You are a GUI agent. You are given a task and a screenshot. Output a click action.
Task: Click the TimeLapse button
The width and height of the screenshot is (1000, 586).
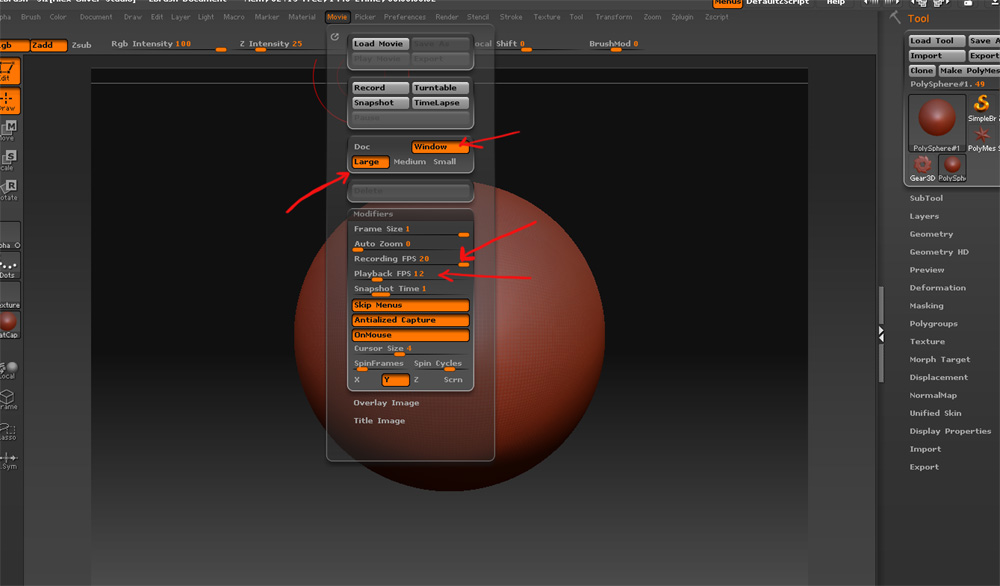(440, 103)
